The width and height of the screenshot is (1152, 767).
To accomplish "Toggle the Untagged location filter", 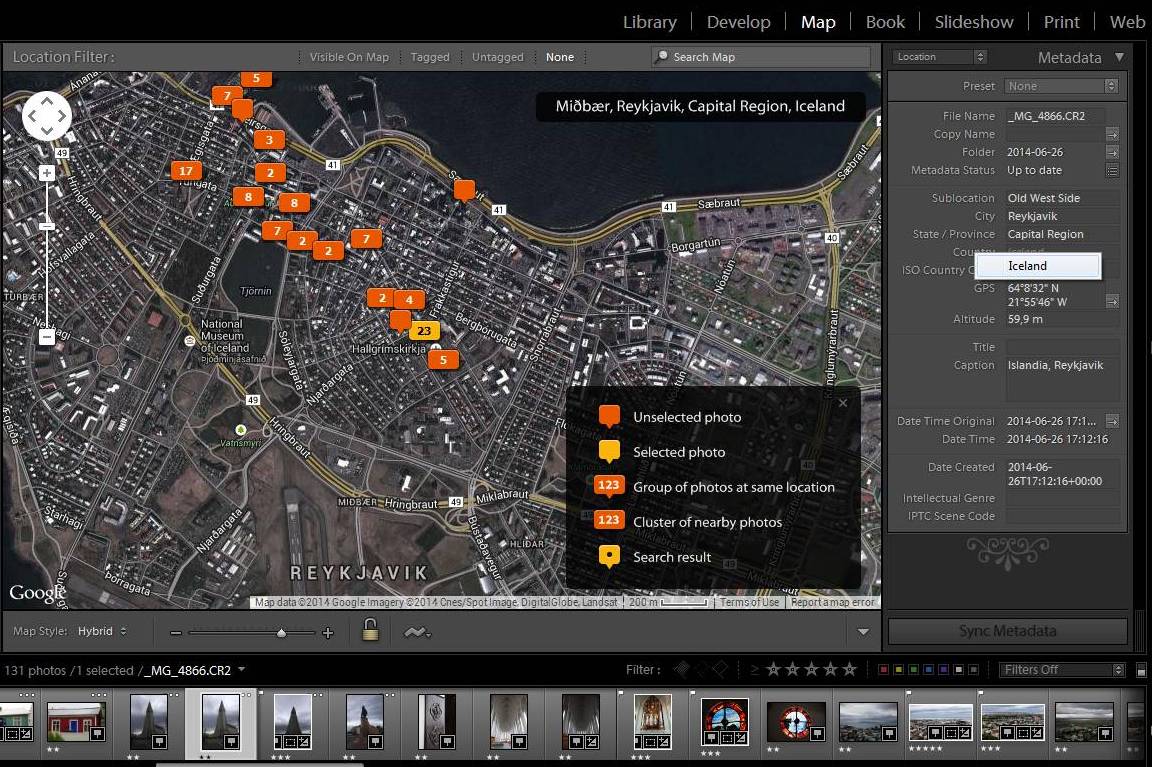I will (x=497, y=57).
